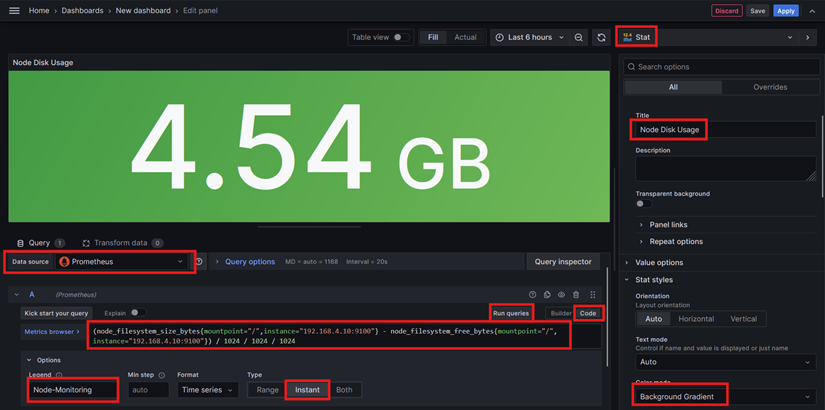Screen dimensions: 825x410
Task: Open the Last 6 hours time picker
Action: (x=529, y=37)
